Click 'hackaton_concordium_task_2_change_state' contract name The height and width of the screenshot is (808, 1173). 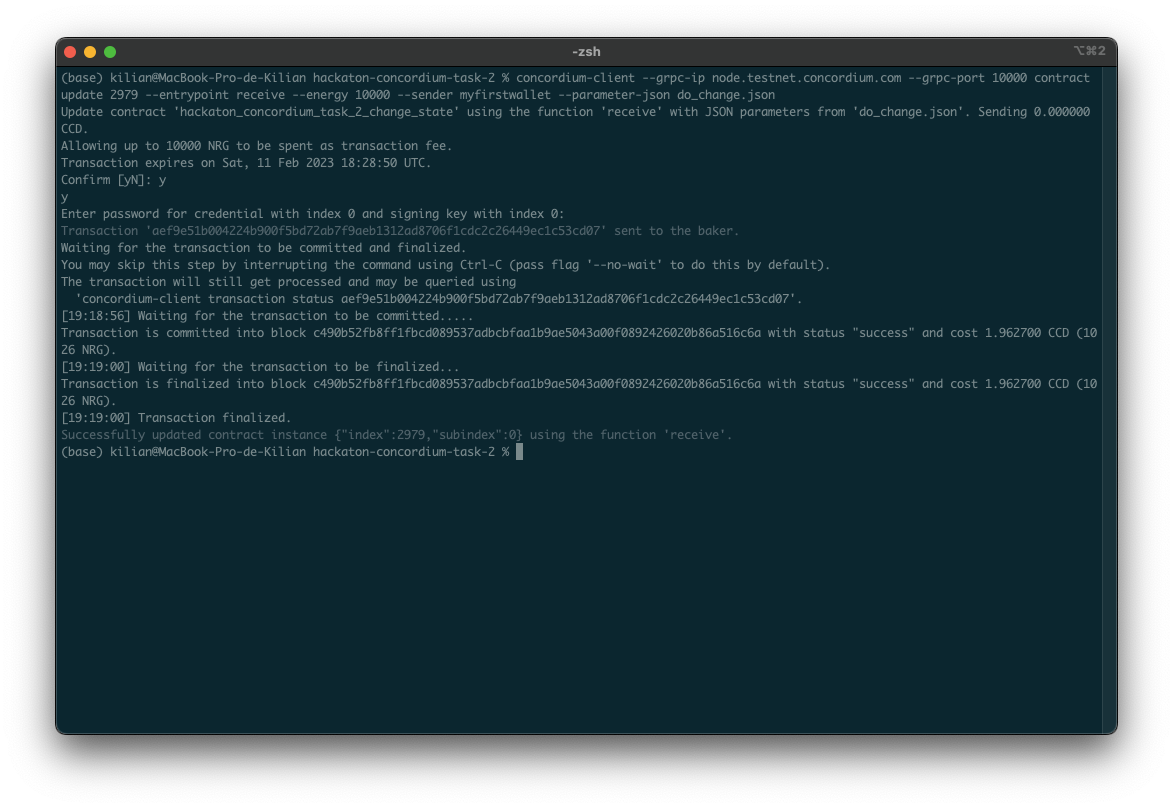coord(316,112)
